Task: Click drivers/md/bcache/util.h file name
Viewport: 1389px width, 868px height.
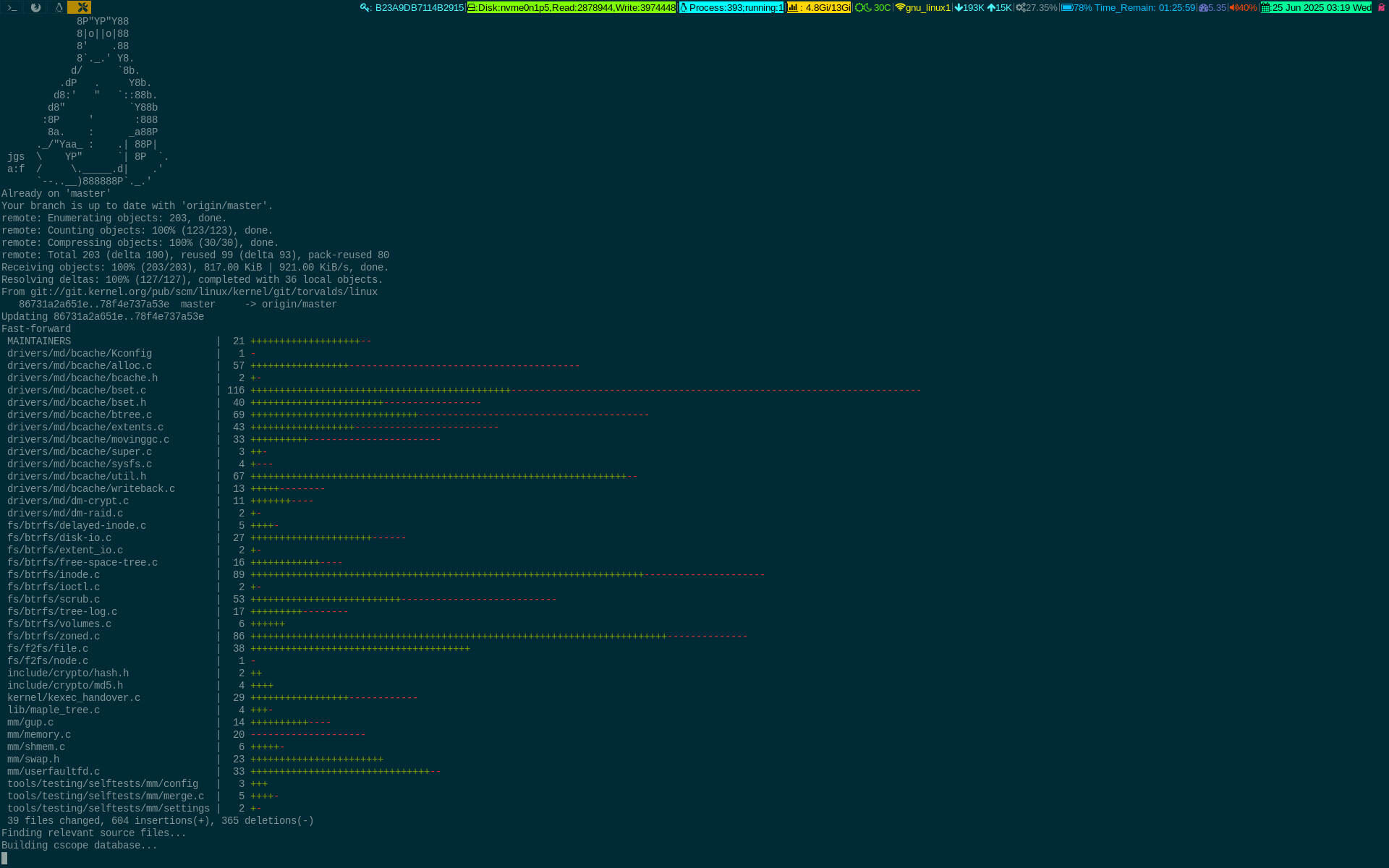Action: 77,477
